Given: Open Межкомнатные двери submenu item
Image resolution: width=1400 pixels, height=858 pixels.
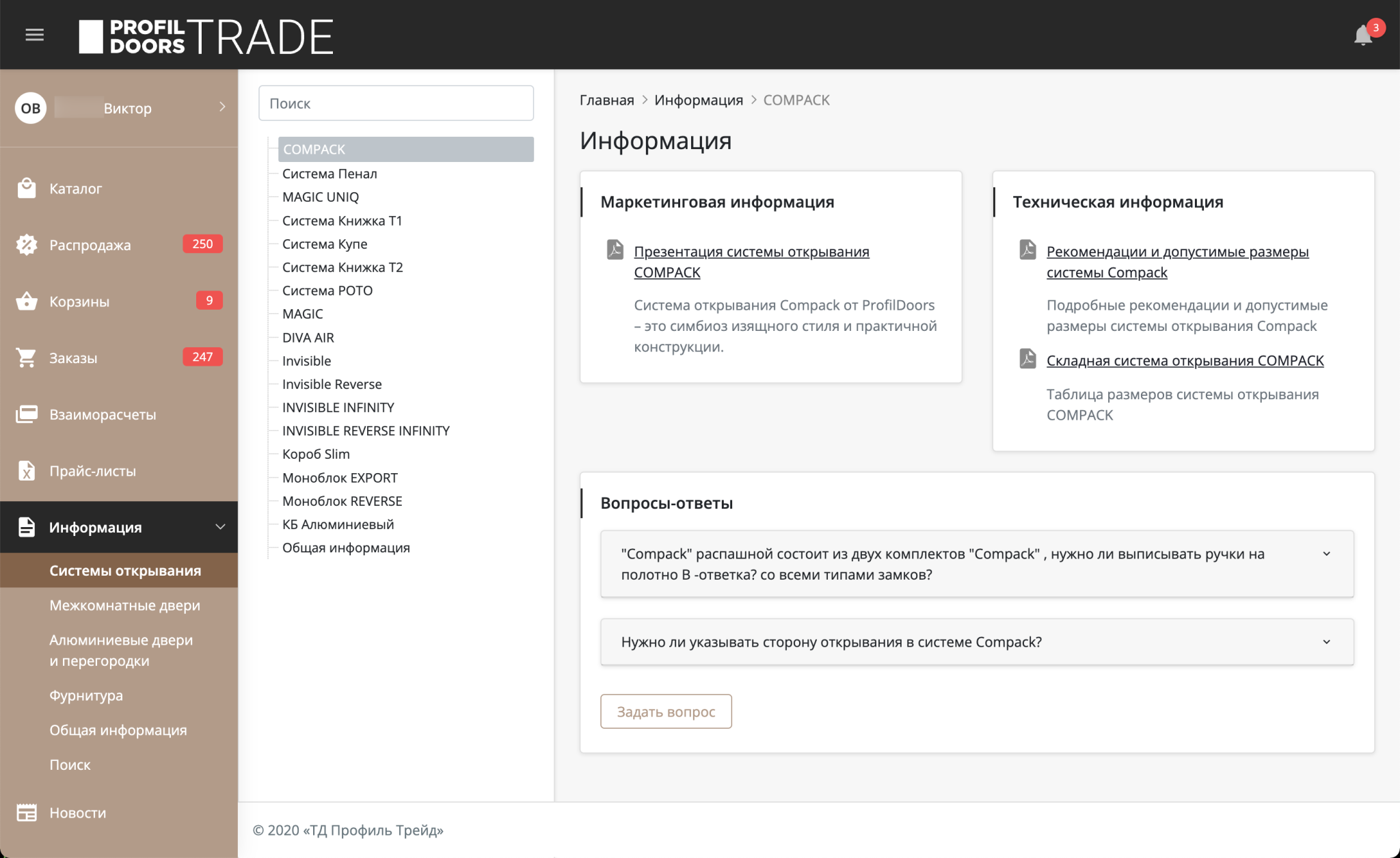Looking at the screenshot, I should click(x=124, y=605).
